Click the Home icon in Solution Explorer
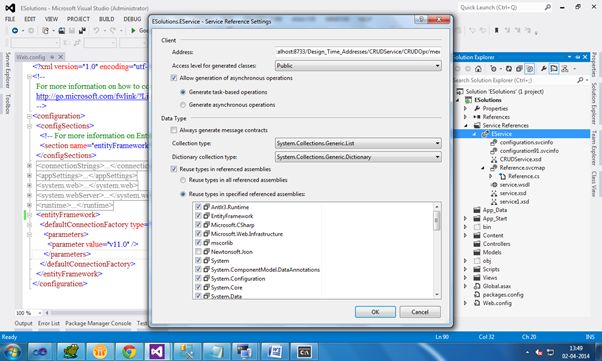The image size is (602, 361). 478,69
